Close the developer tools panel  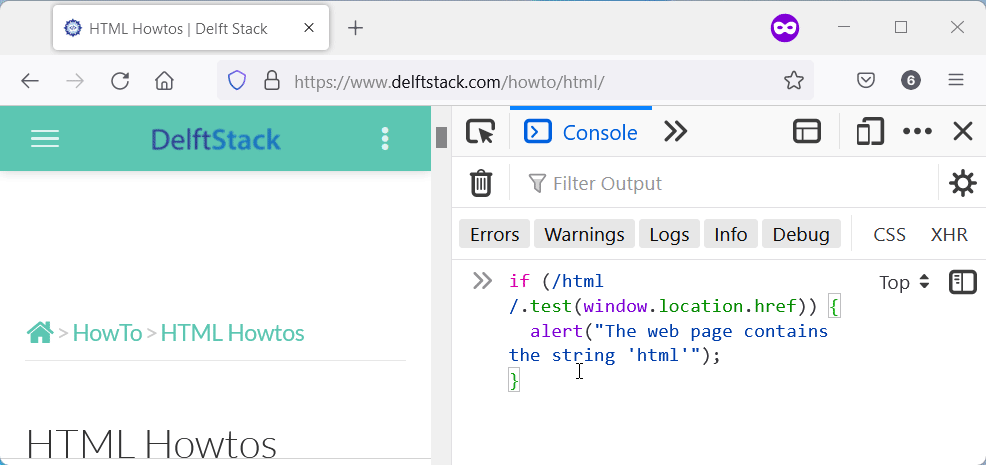pos(963,132)
